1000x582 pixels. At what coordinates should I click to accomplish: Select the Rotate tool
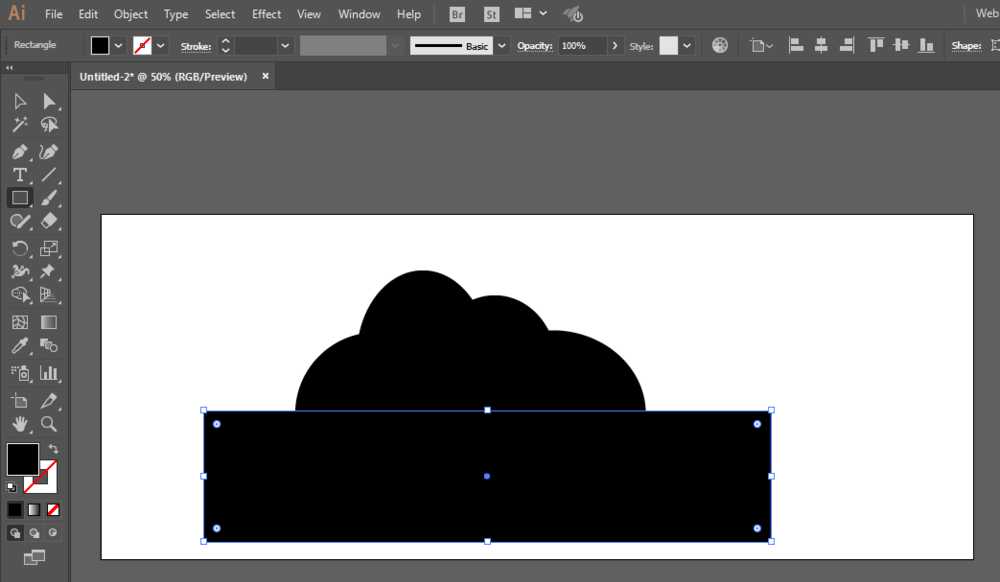tap(19, 249)
